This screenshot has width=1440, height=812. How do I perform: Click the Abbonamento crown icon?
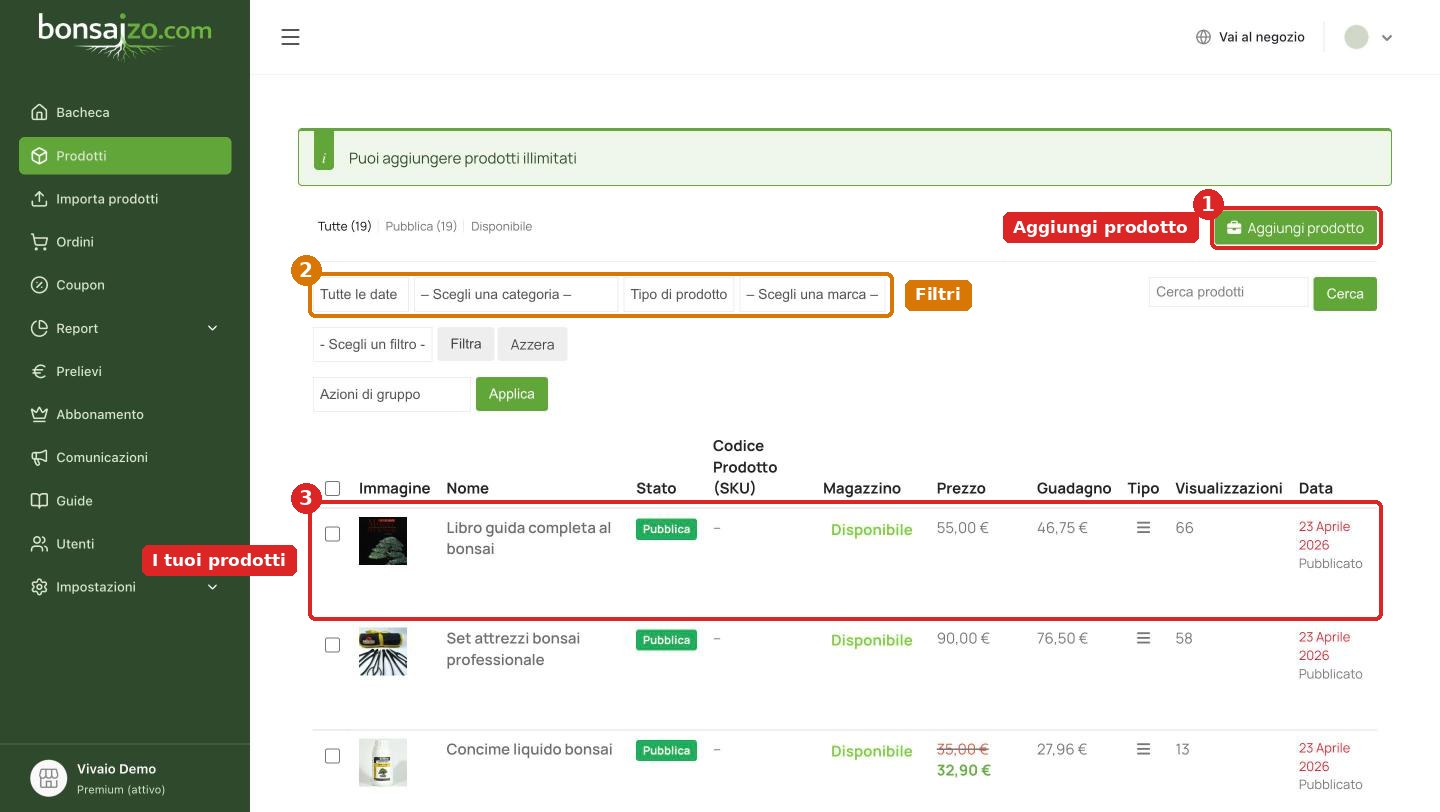(x=39, y=414)
